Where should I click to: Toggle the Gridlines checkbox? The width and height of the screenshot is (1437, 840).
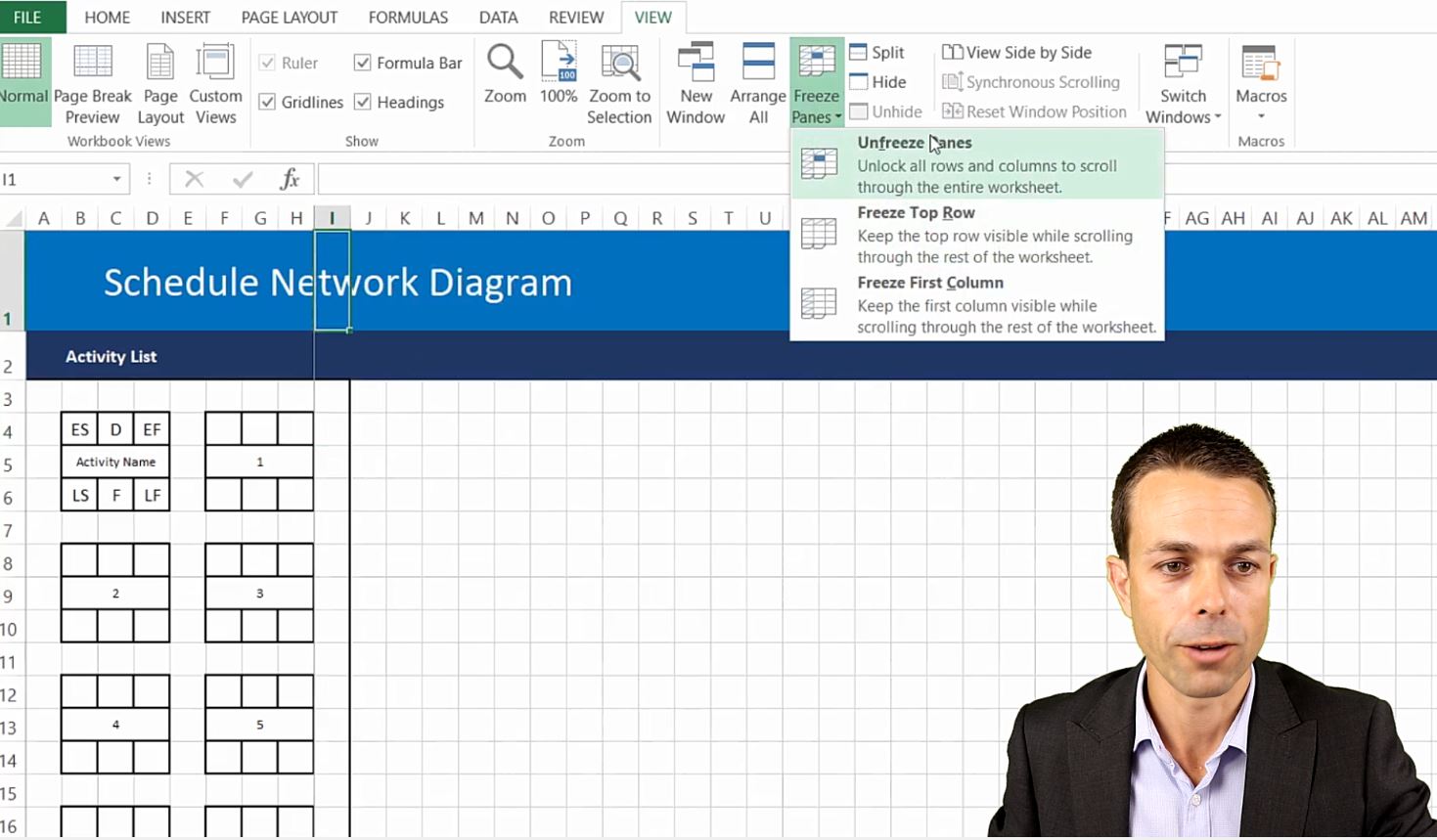click(x=267, y=102)
